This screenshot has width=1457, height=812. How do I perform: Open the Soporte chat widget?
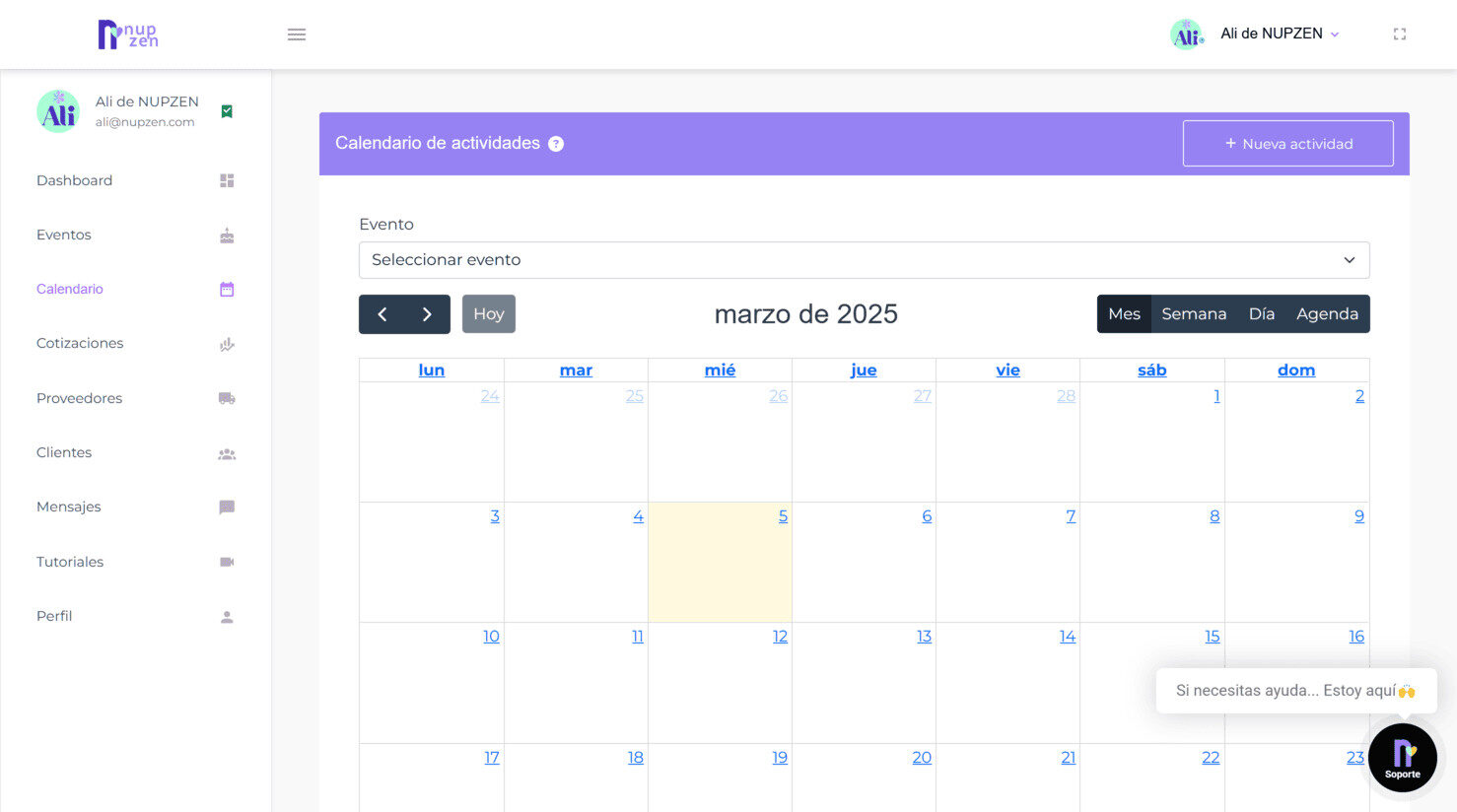[x=1402, y=758]
